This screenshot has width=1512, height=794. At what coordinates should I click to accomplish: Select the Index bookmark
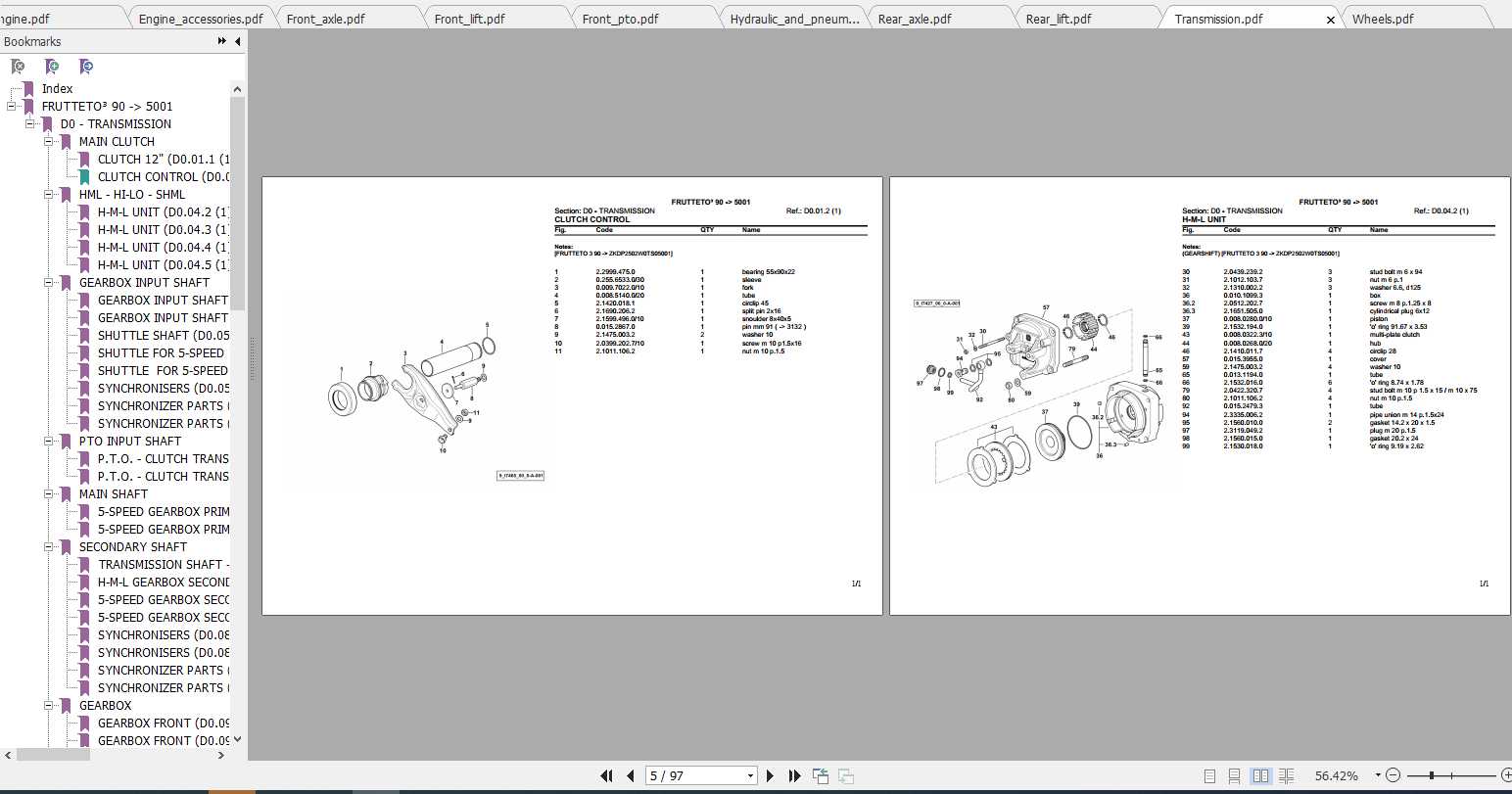point(58,88)
